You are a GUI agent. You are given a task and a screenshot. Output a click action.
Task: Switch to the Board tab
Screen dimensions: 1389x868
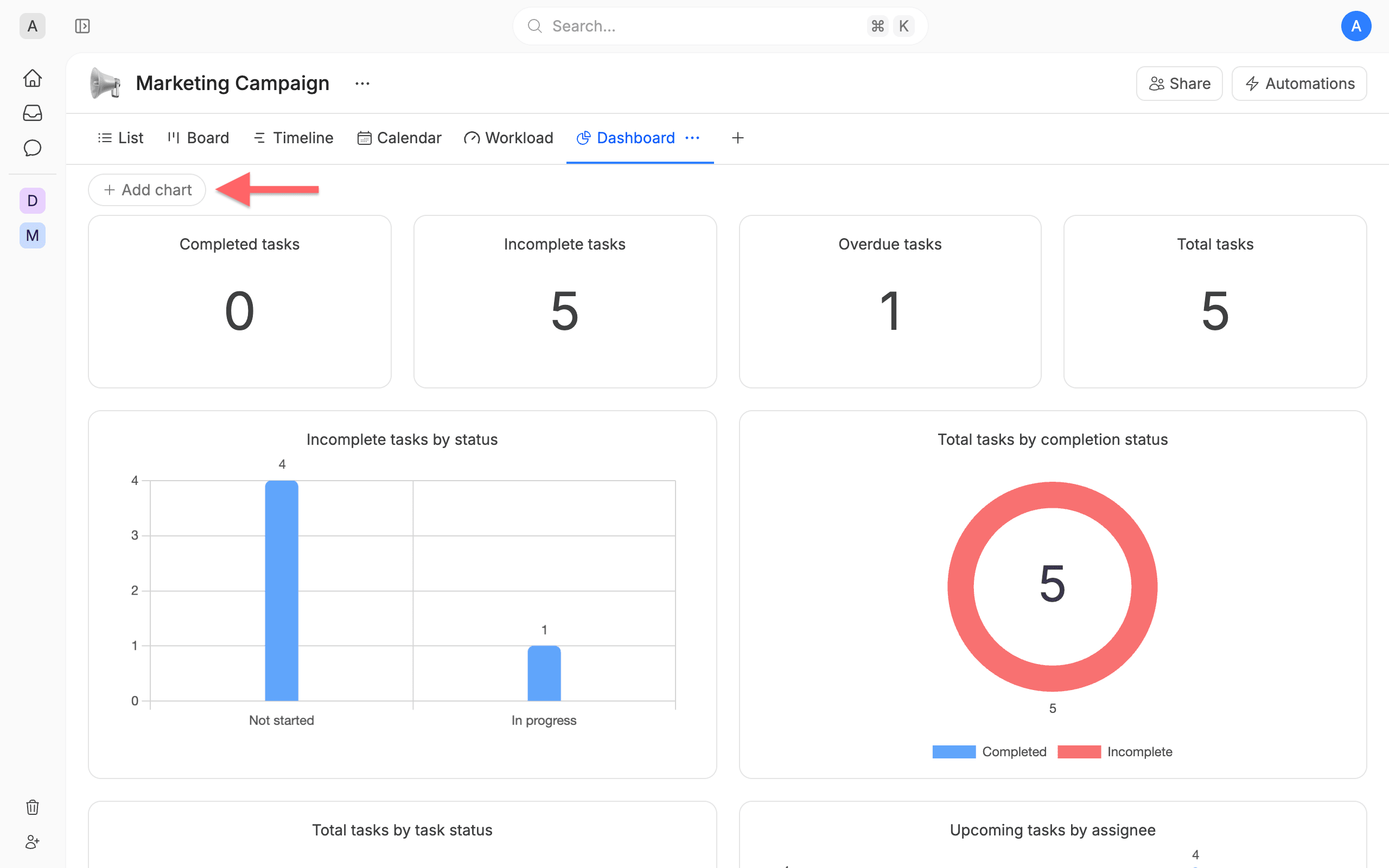(198, 138)
